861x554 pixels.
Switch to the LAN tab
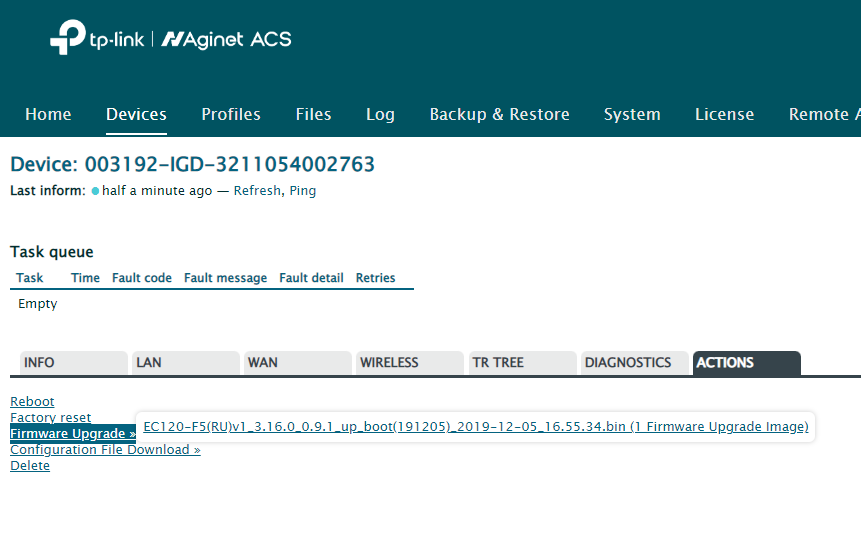(x=183, y=363)
